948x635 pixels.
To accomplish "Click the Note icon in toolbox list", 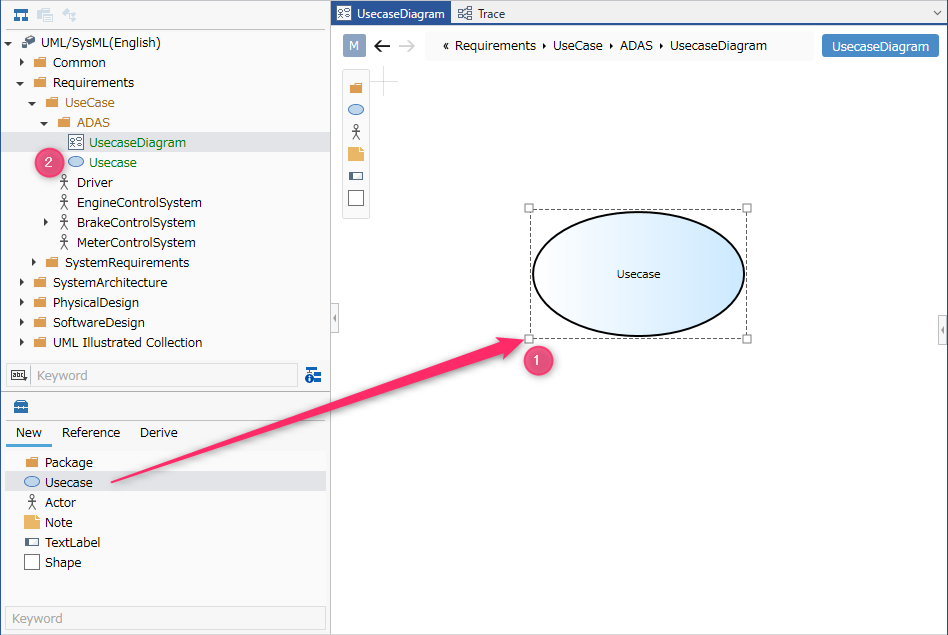I will click(32, 522).
